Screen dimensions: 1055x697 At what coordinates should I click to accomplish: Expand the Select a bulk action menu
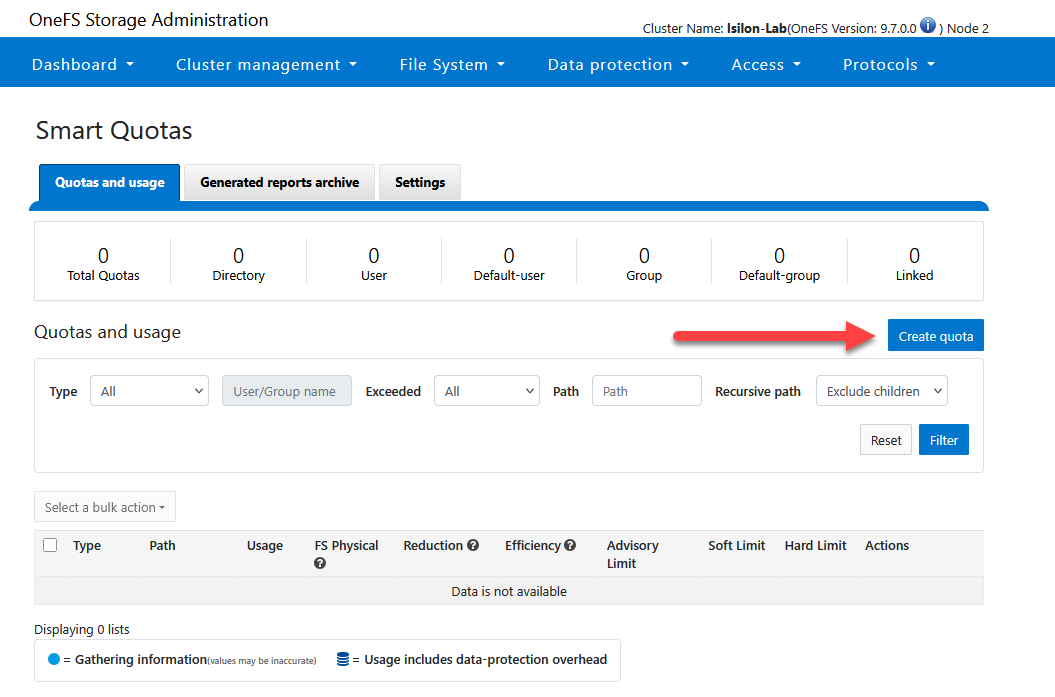click(x=104, y=506)
